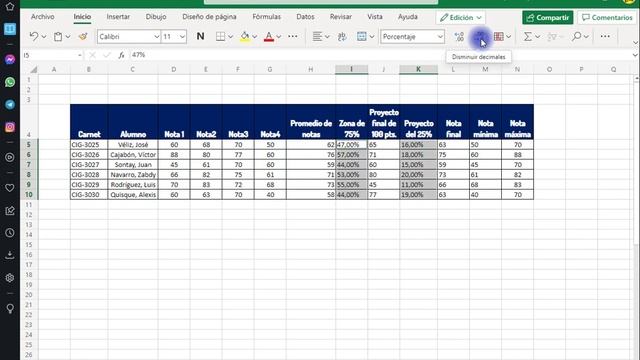Click the Borders icon
This screenshot has width=640, height=360.
tap(220, 36)
